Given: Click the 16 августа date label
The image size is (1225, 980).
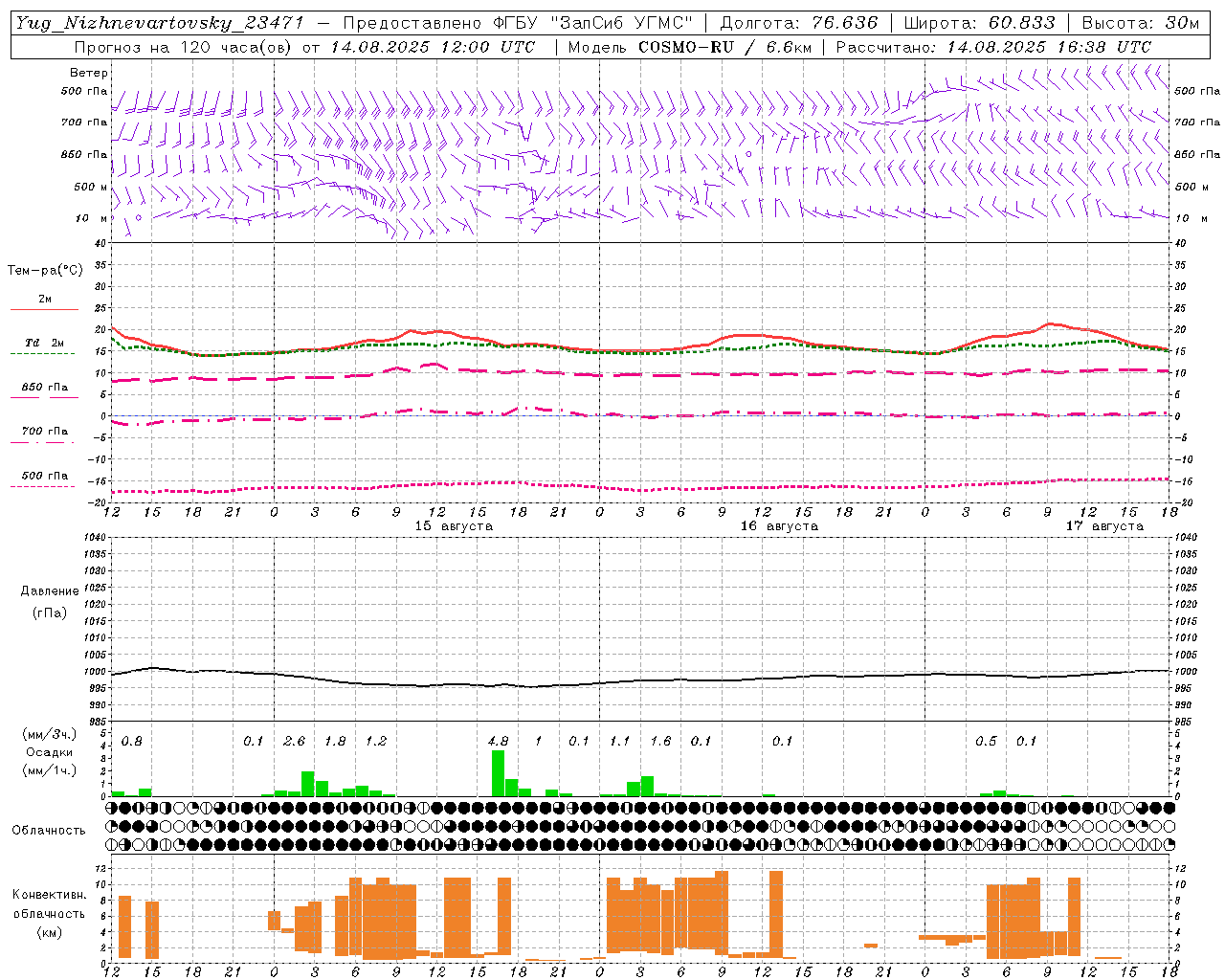Looking at the screenshot, I should point(779,526).
